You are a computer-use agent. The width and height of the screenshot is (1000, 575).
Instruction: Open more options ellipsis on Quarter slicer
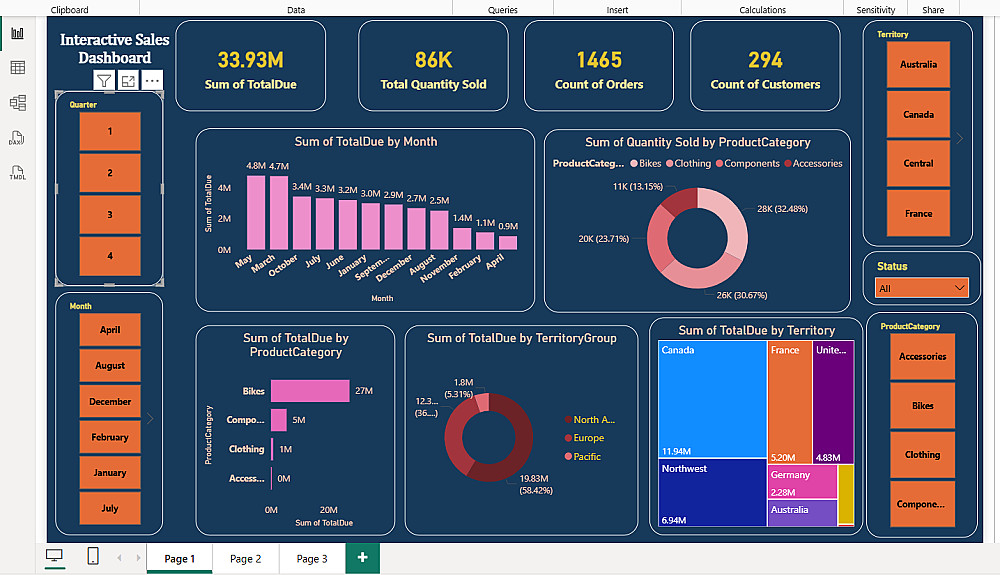(x=152, y=81)
